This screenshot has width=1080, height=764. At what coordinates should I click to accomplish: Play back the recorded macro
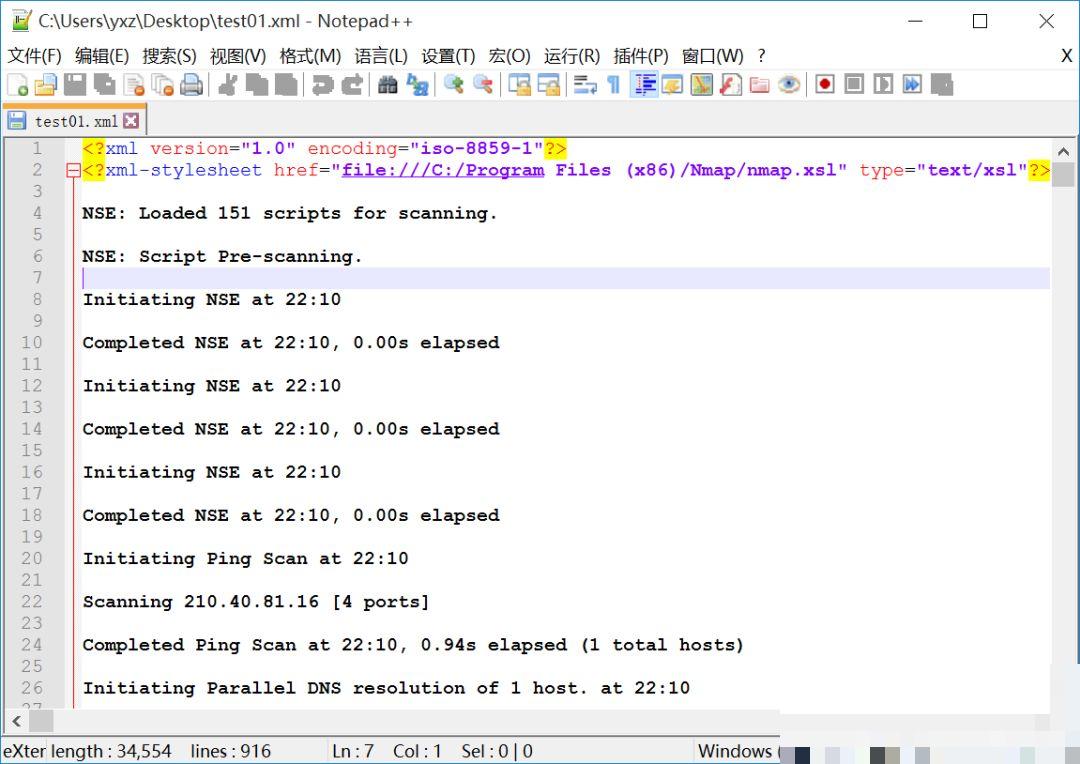pyautogui.click(x=883, y=85)
